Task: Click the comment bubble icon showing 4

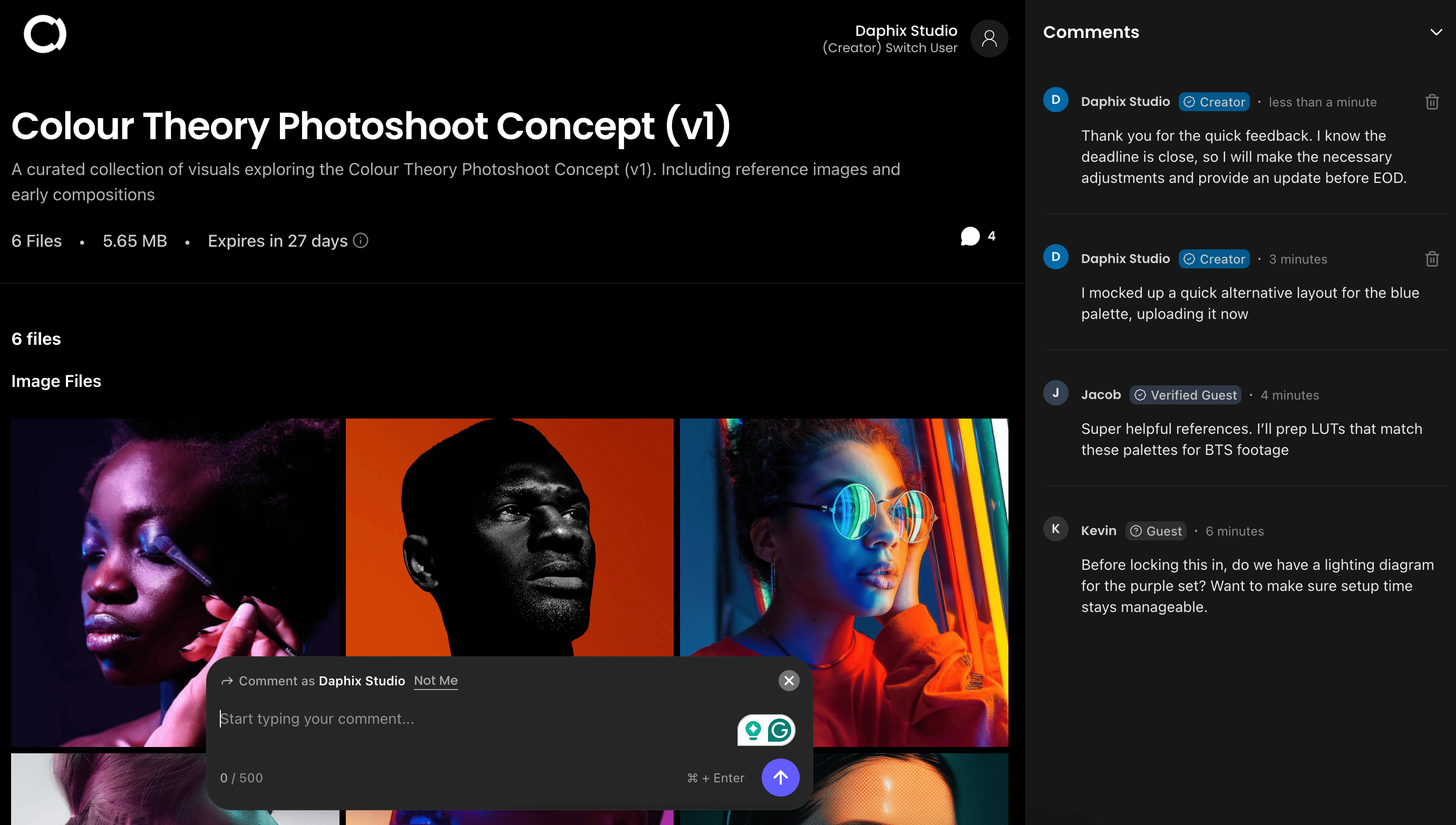Action: click(x=970, y=237)
